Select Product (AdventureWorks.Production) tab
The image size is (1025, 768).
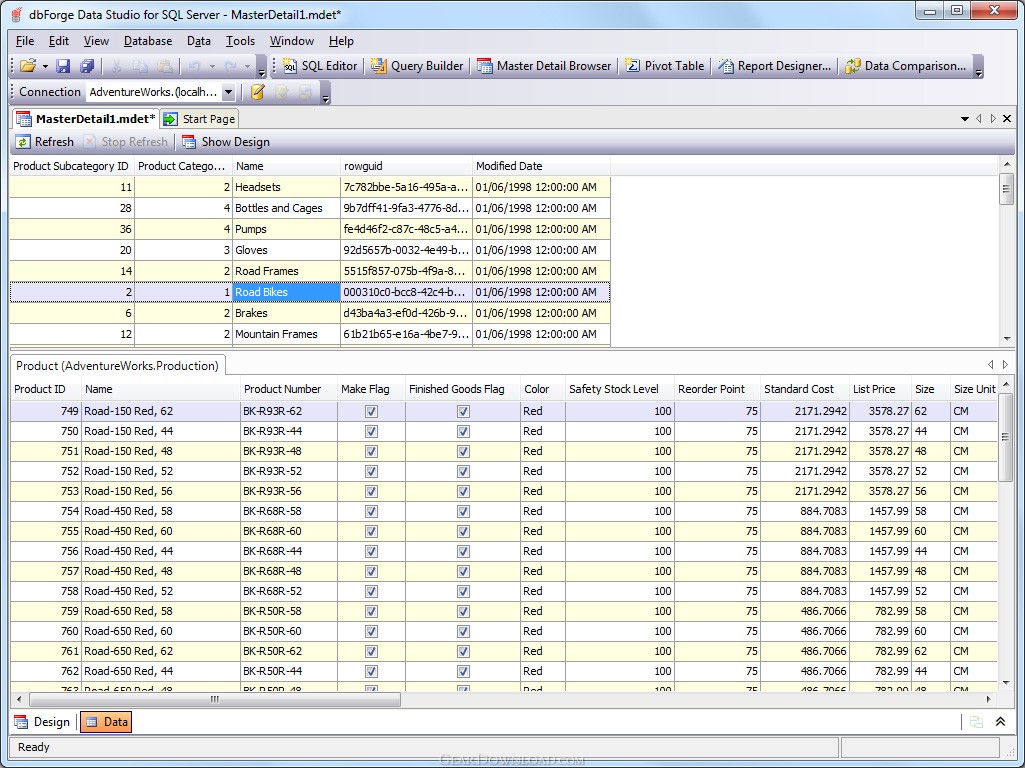tap(118, 365)
